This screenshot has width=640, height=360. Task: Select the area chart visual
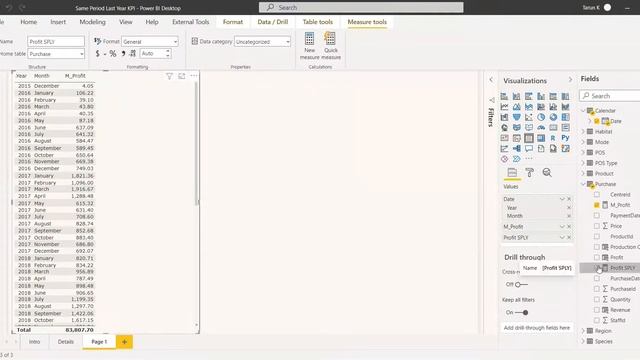click(517, 107)
